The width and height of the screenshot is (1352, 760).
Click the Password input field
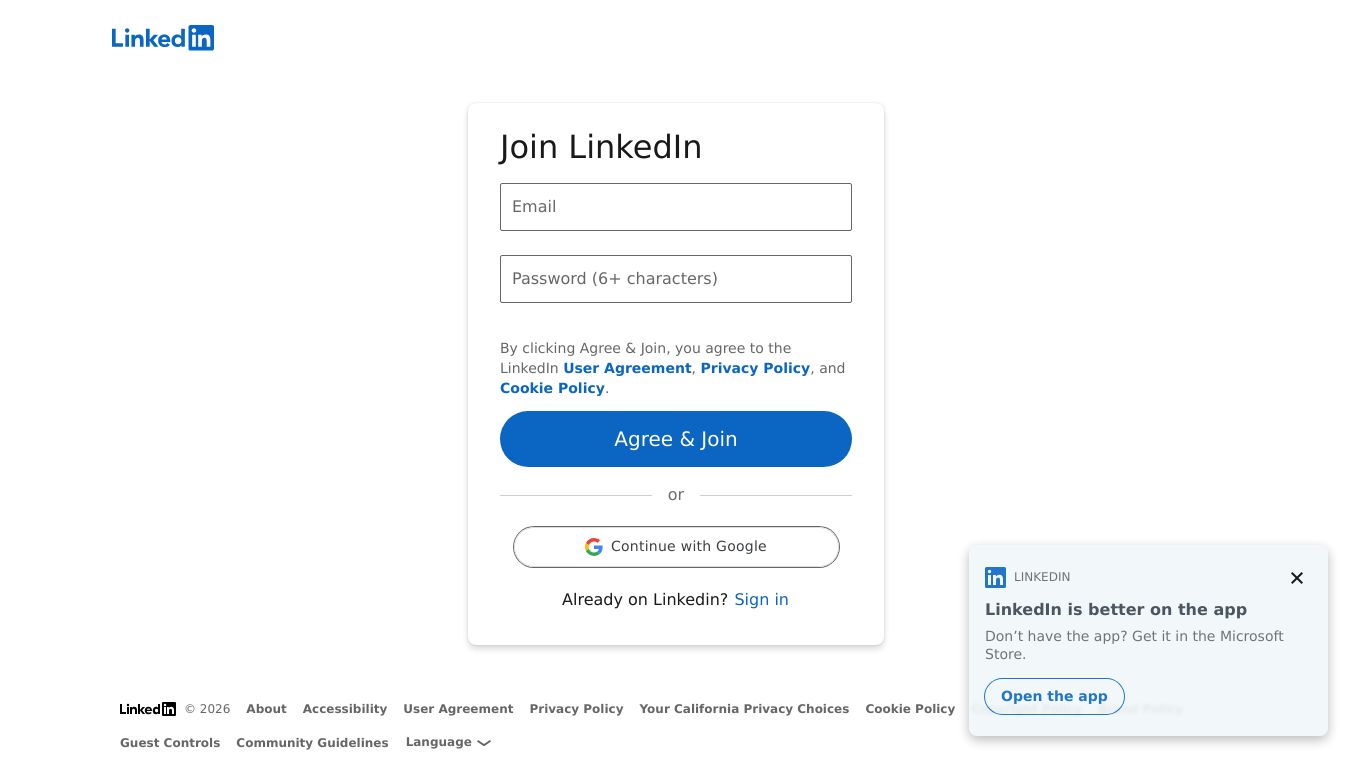click(676, 279)
